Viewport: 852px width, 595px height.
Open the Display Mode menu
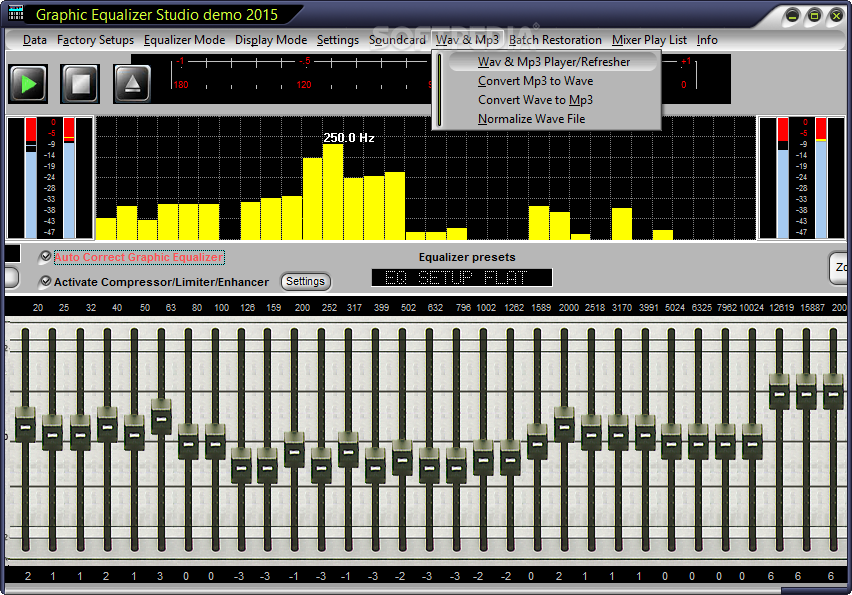pyautogui.click(x=271, y=40)
